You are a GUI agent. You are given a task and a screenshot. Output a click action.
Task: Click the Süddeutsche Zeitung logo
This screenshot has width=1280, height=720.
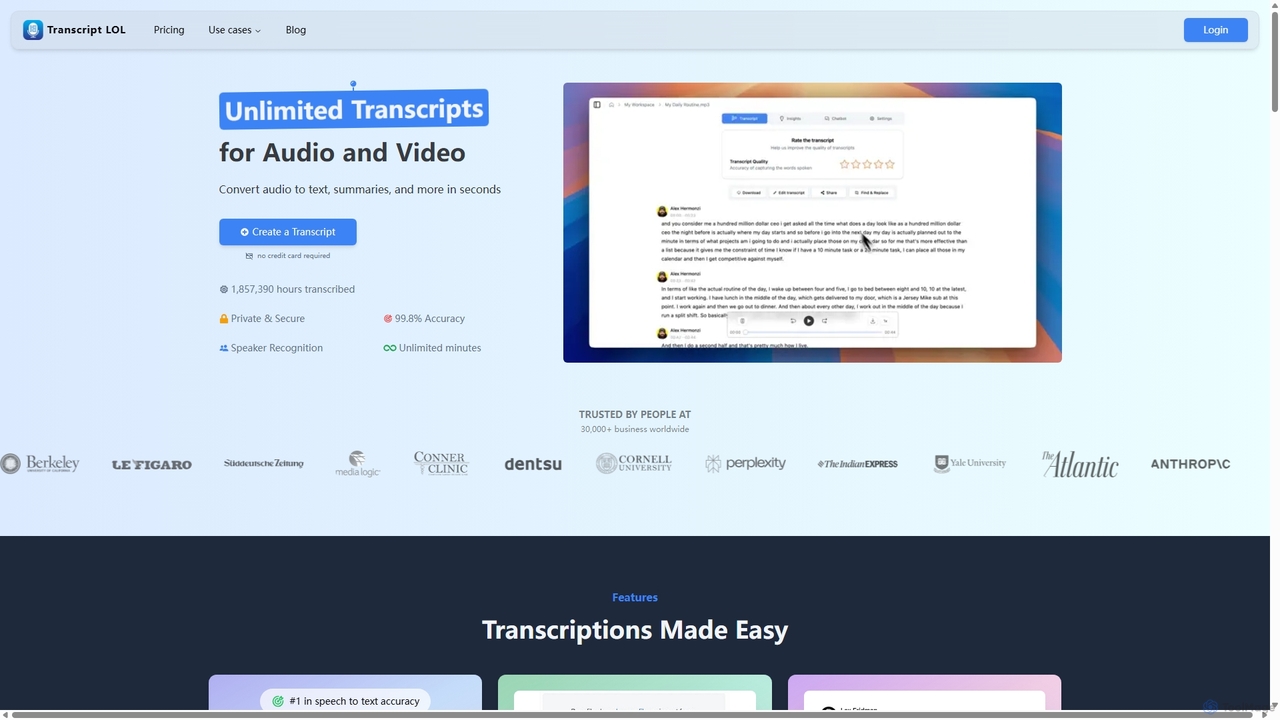tap(263, 463)
